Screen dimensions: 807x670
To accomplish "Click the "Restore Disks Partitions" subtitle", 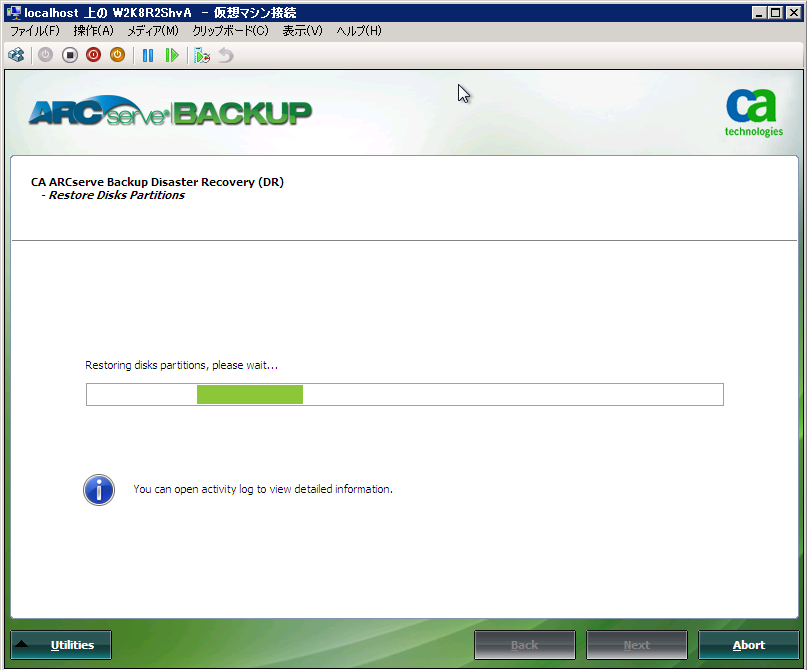I will coord(117,195).
